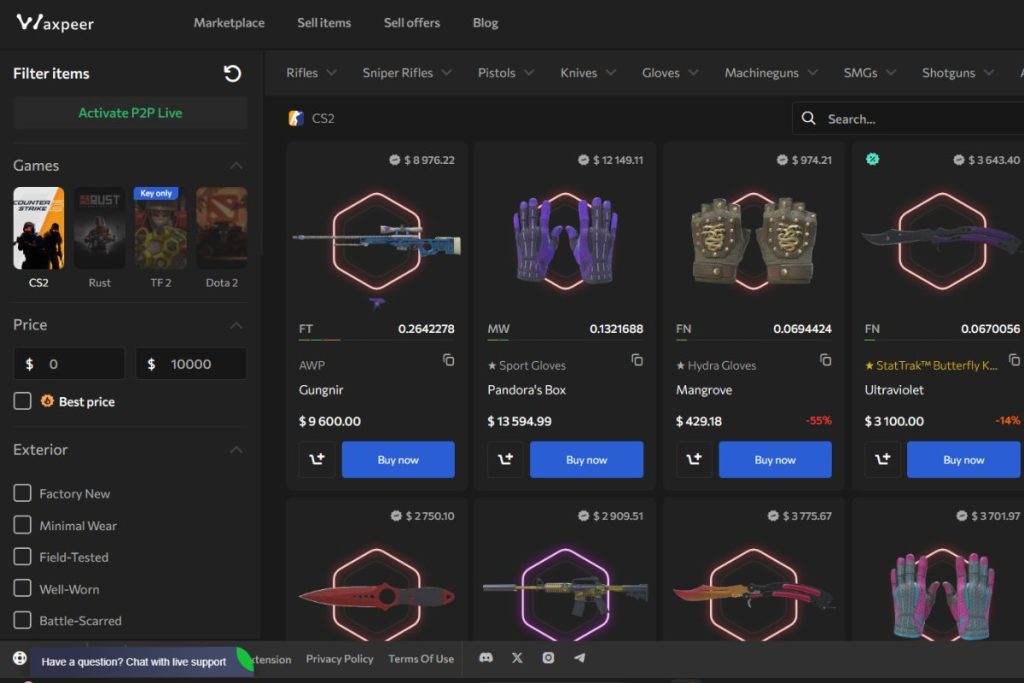Click the minimum price field
The height and width of the screenshot is (683, 1024).
point(69,364)
